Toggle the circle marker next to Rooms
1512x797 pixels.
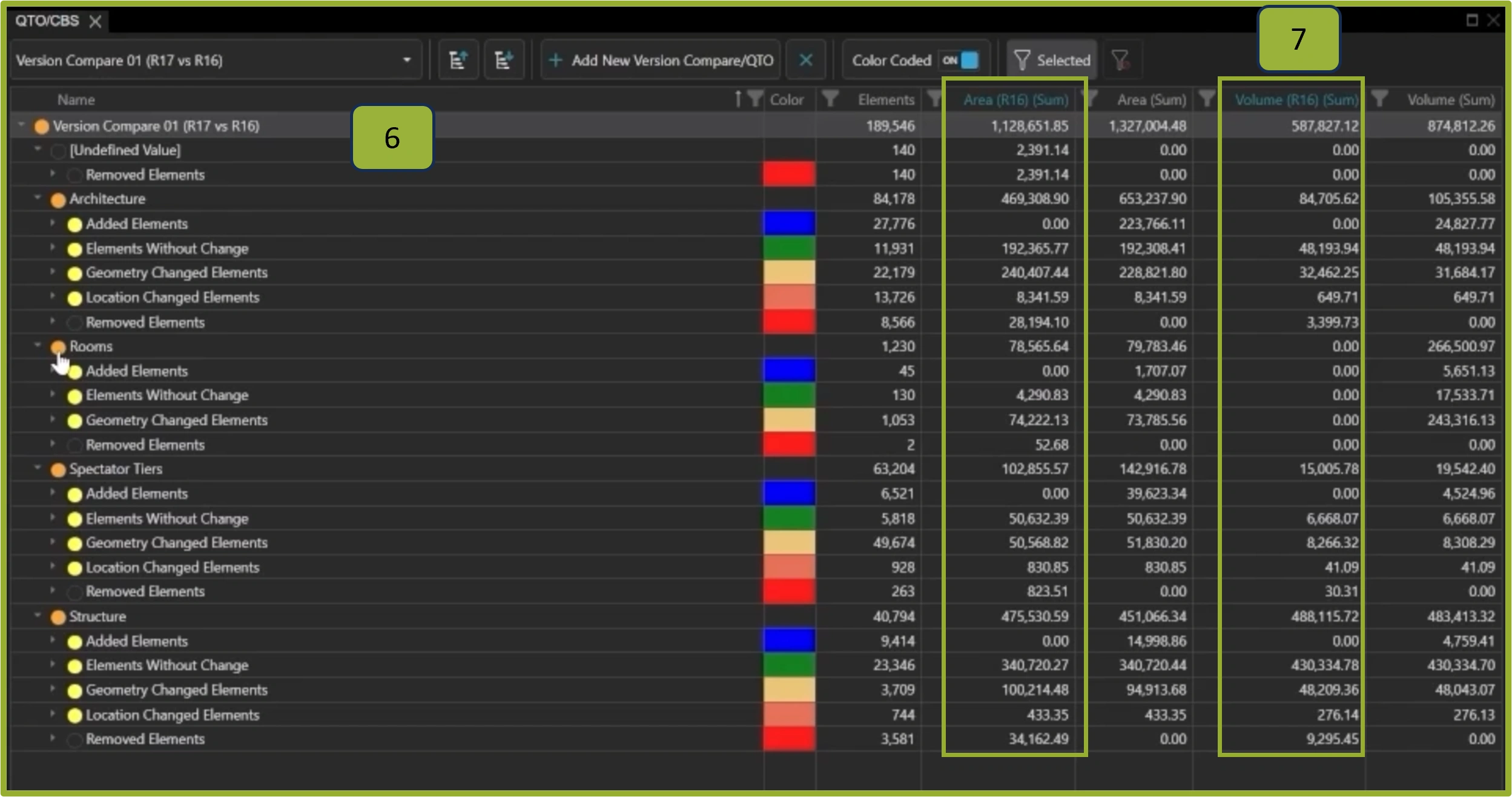click(x=58, y=347)
